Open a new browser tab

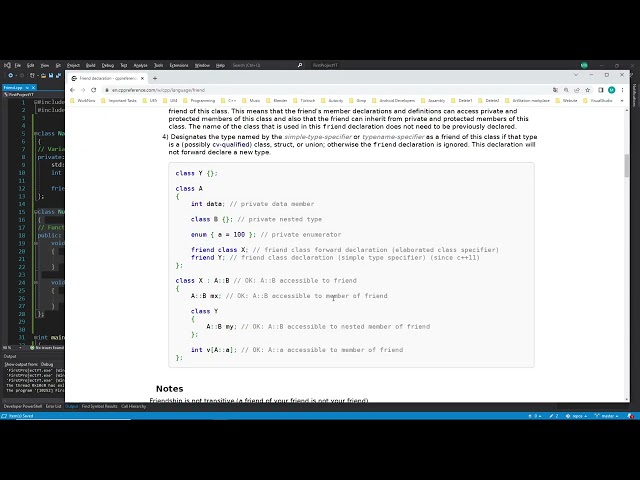pyautogui.click(x=155, y=78)
